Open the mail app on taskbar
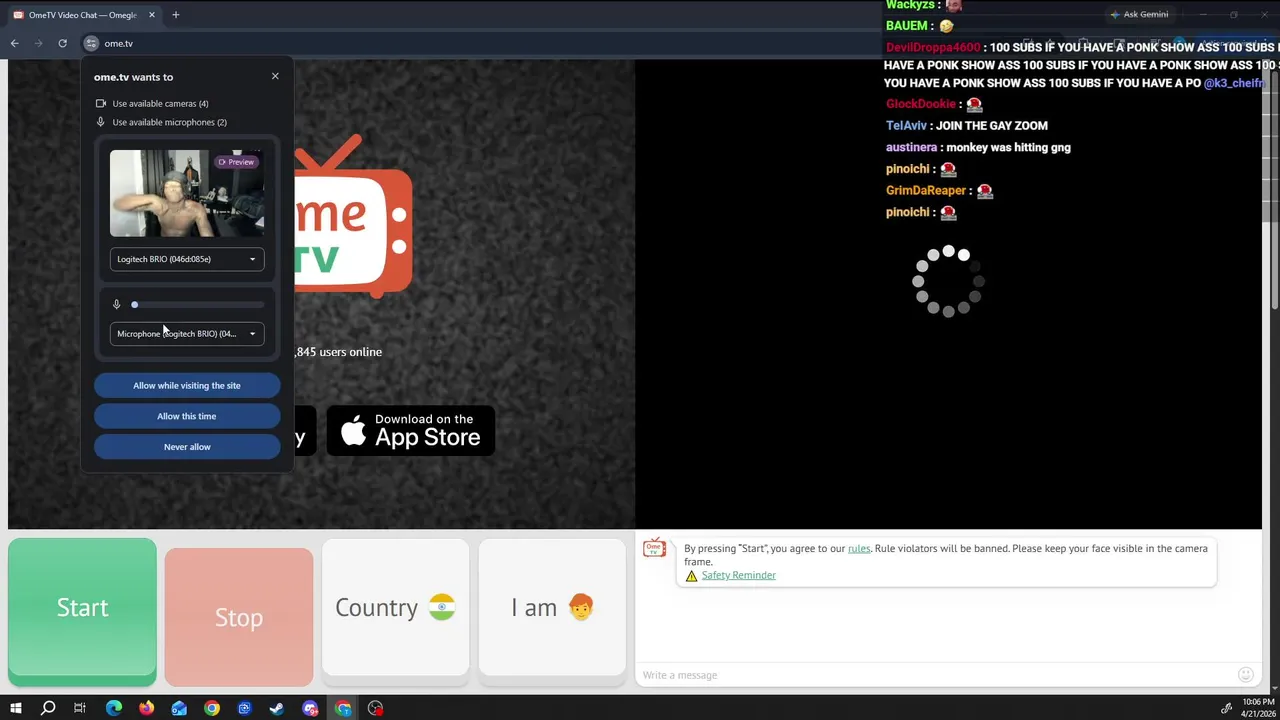1280x720 pixels. 179,708
